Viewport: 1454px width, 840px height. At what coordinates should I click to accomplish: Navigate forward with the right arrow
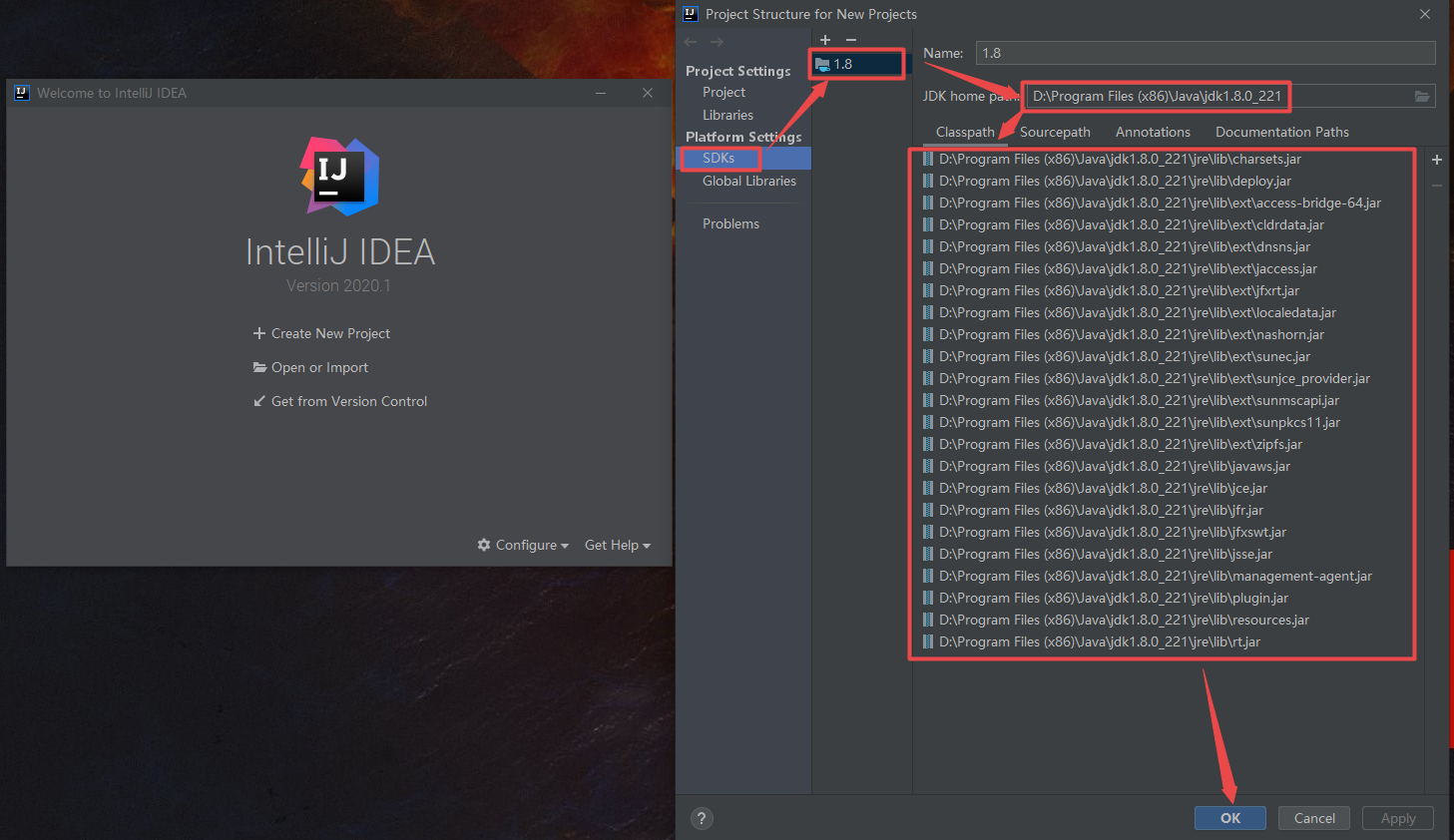click(717, 42)
